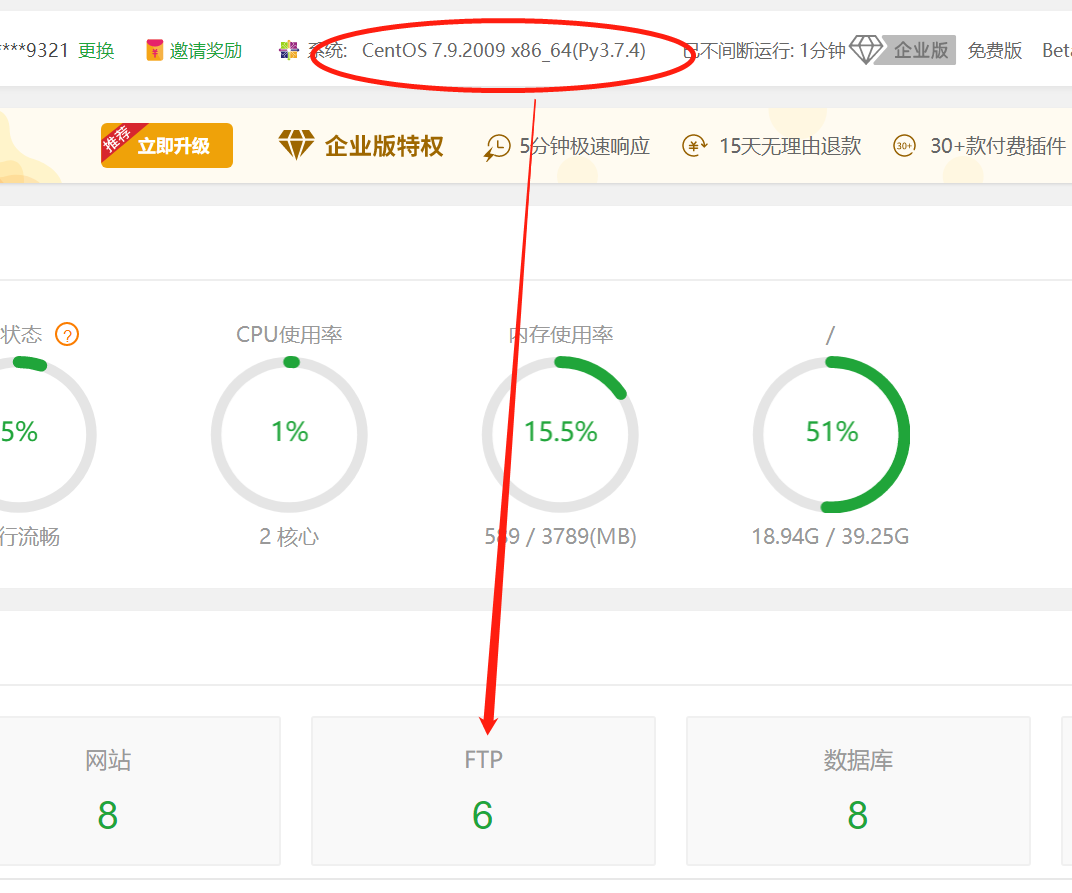
Task: Click the 15天无理由退款 text
Action: pos(790,146)
